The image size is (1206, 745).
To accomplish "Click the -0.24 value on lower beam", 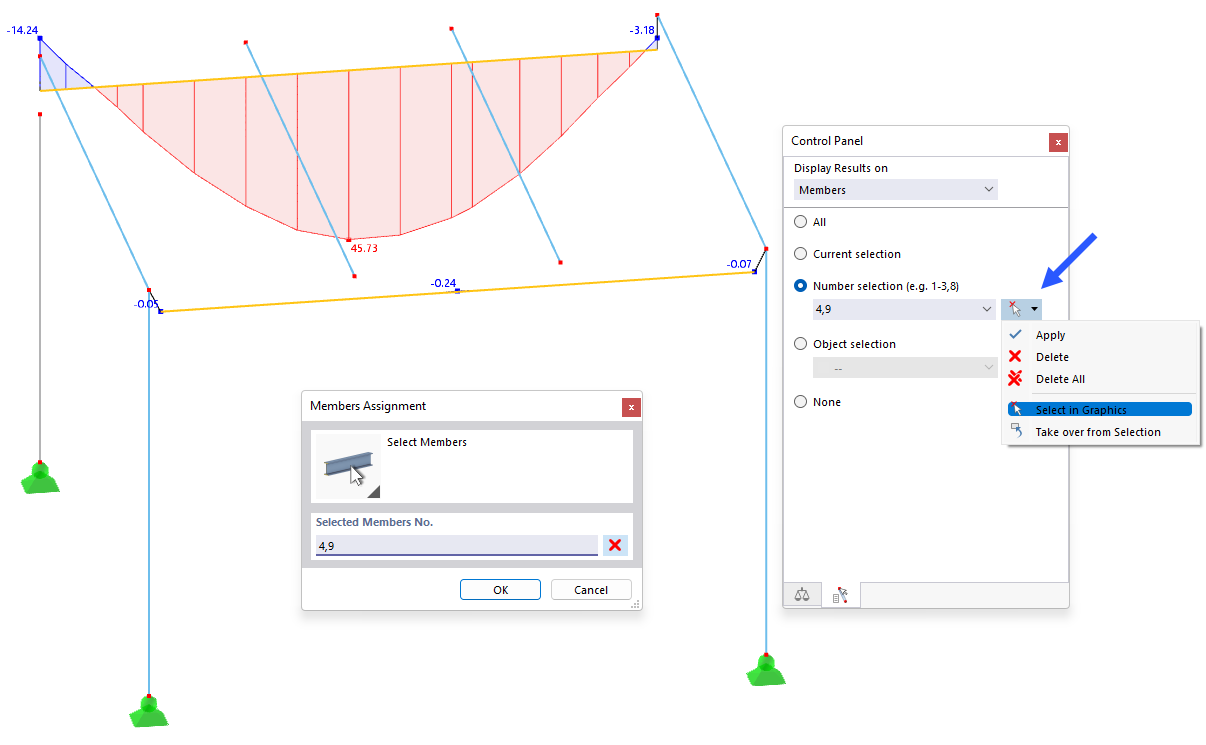I will click(443, 283).
